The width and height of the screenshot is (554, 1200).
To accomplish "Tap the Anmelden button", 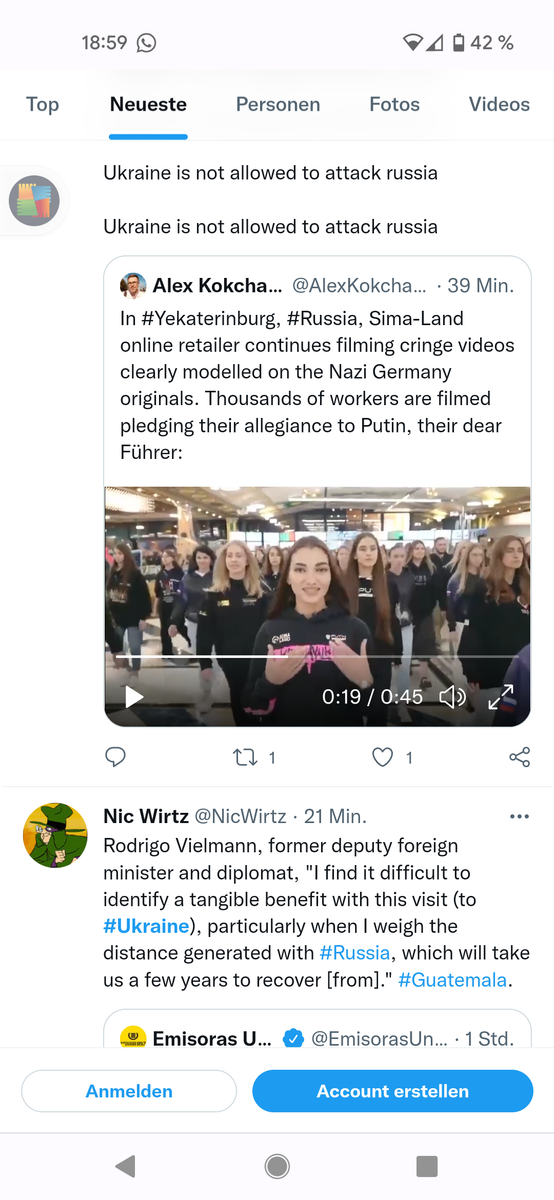I will coord(129,1091).
